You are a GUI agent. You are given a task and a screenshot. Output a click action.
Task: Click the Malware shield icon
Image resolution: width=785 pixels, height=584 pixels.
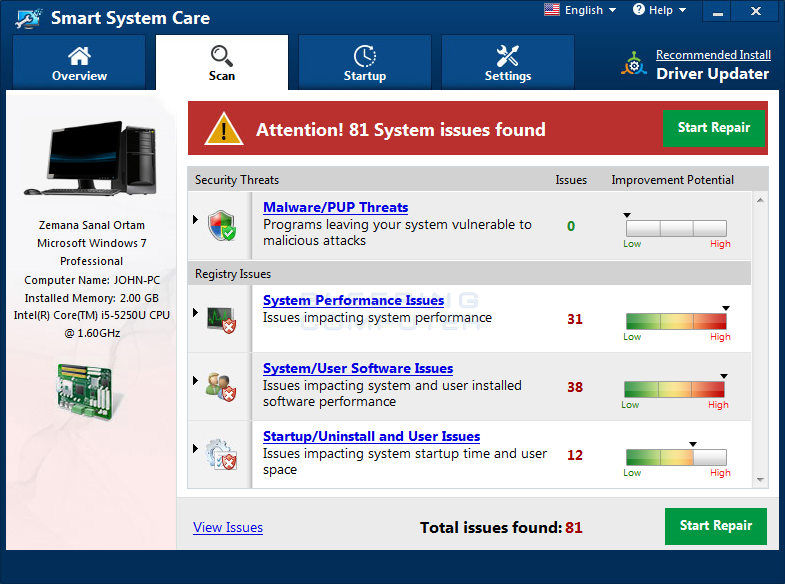pyautogui.click(x=222, y=225)
